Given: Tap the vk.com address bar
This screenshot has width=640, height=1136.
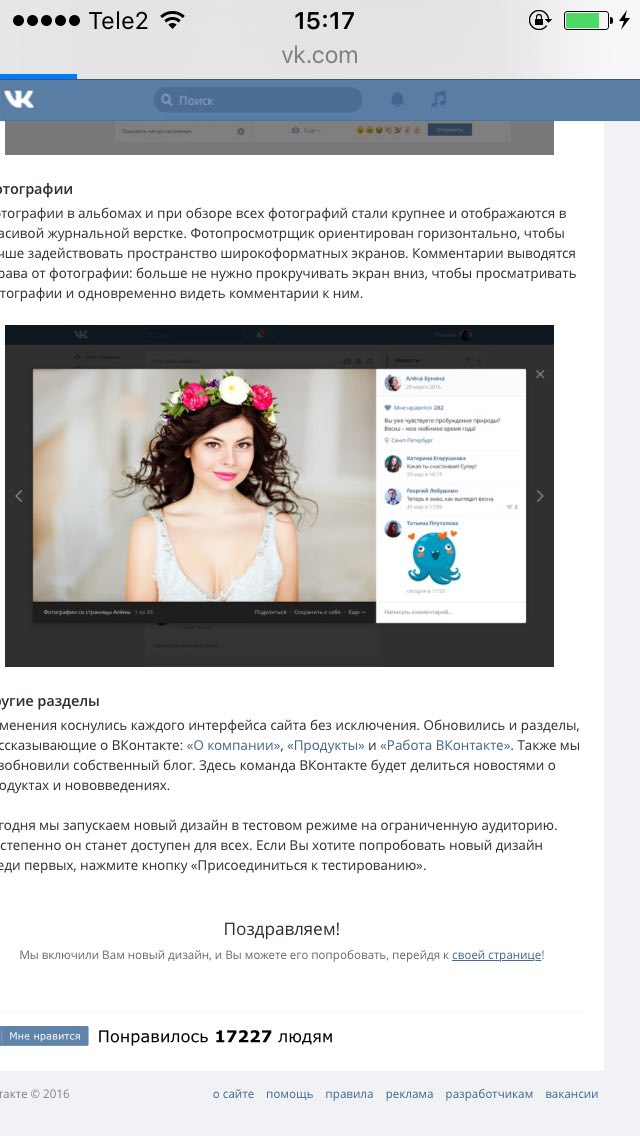Looking at the screenshot, I should point(320,55).
